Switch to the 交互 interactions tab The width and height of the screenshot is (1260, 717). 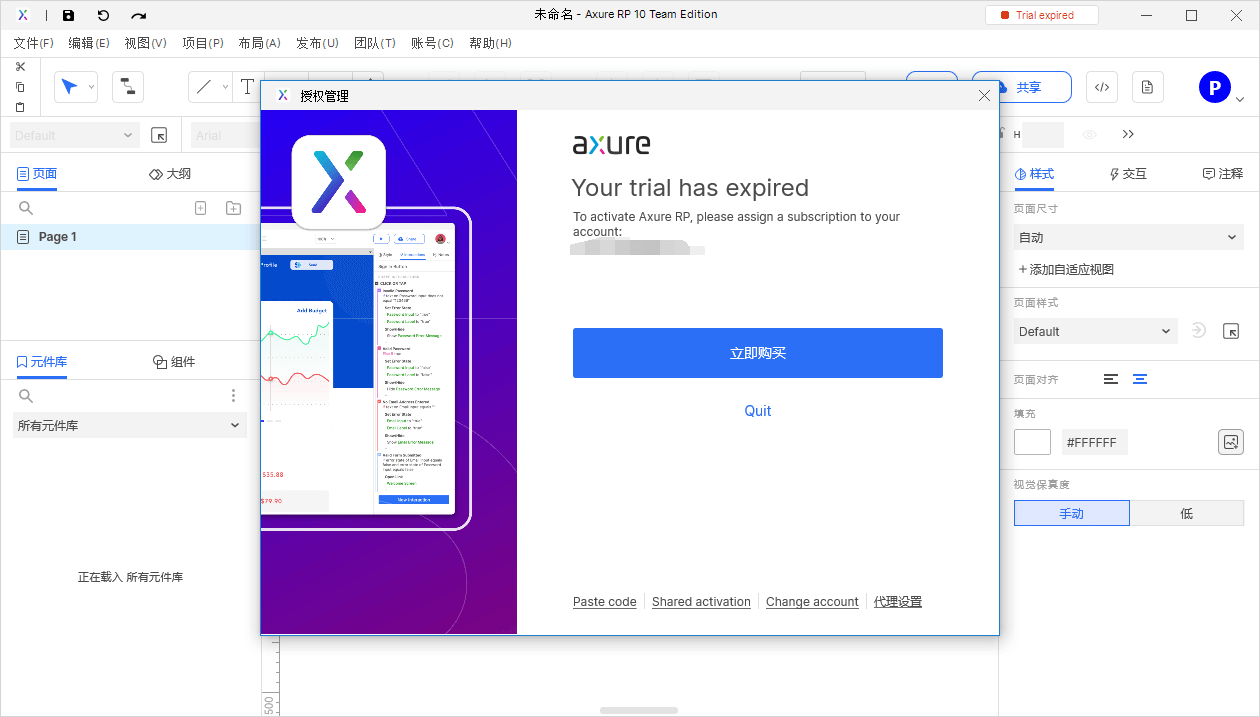pos(1128,173)
